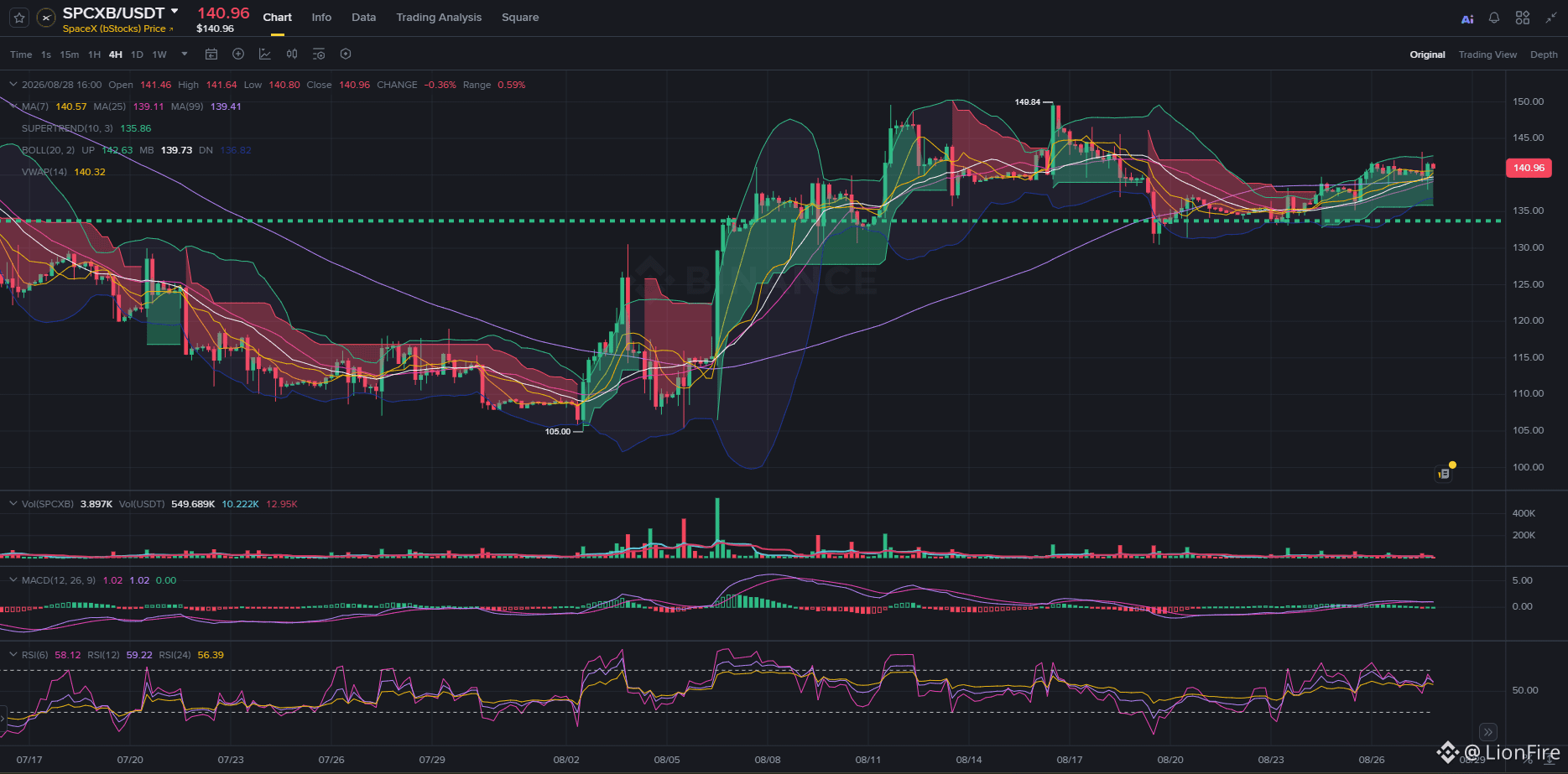Collapse the chart with the shrink arrows icon
1568x774 pixels.
coord(1551,18)
